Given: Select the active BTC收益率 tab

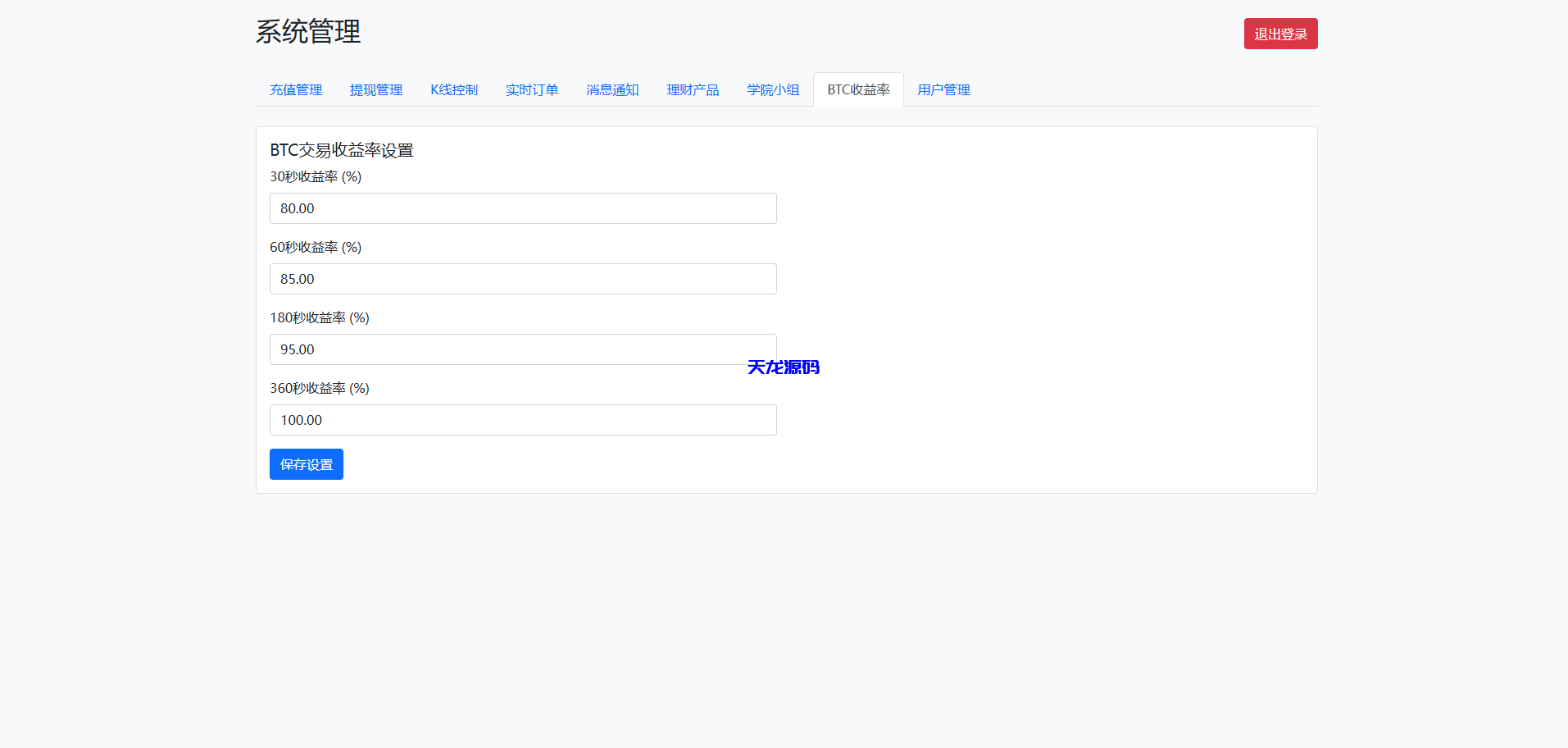Looking at the screenshot, I should (x=858, y=90).
